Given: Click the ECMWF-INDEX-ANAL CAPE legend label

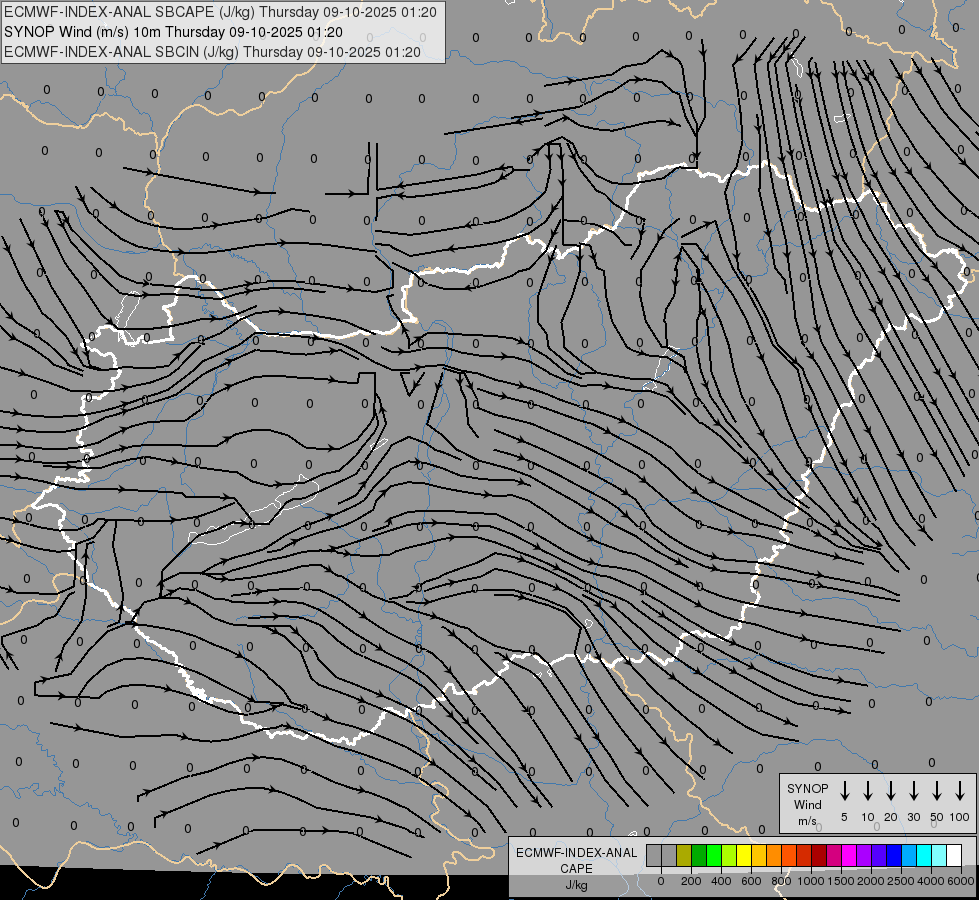Looking at the screenshot, I should tap(576, 861).
